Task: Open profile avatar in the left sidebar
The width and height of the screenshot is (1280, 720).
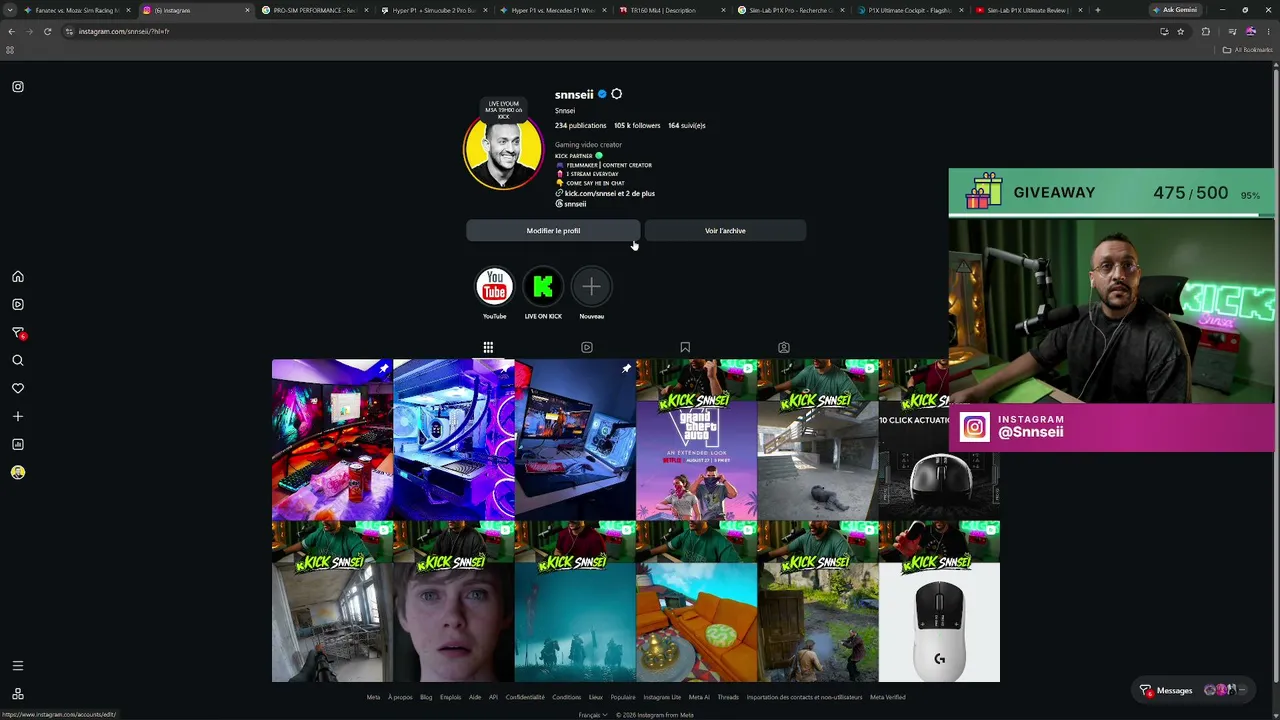Action: [18, 473]
